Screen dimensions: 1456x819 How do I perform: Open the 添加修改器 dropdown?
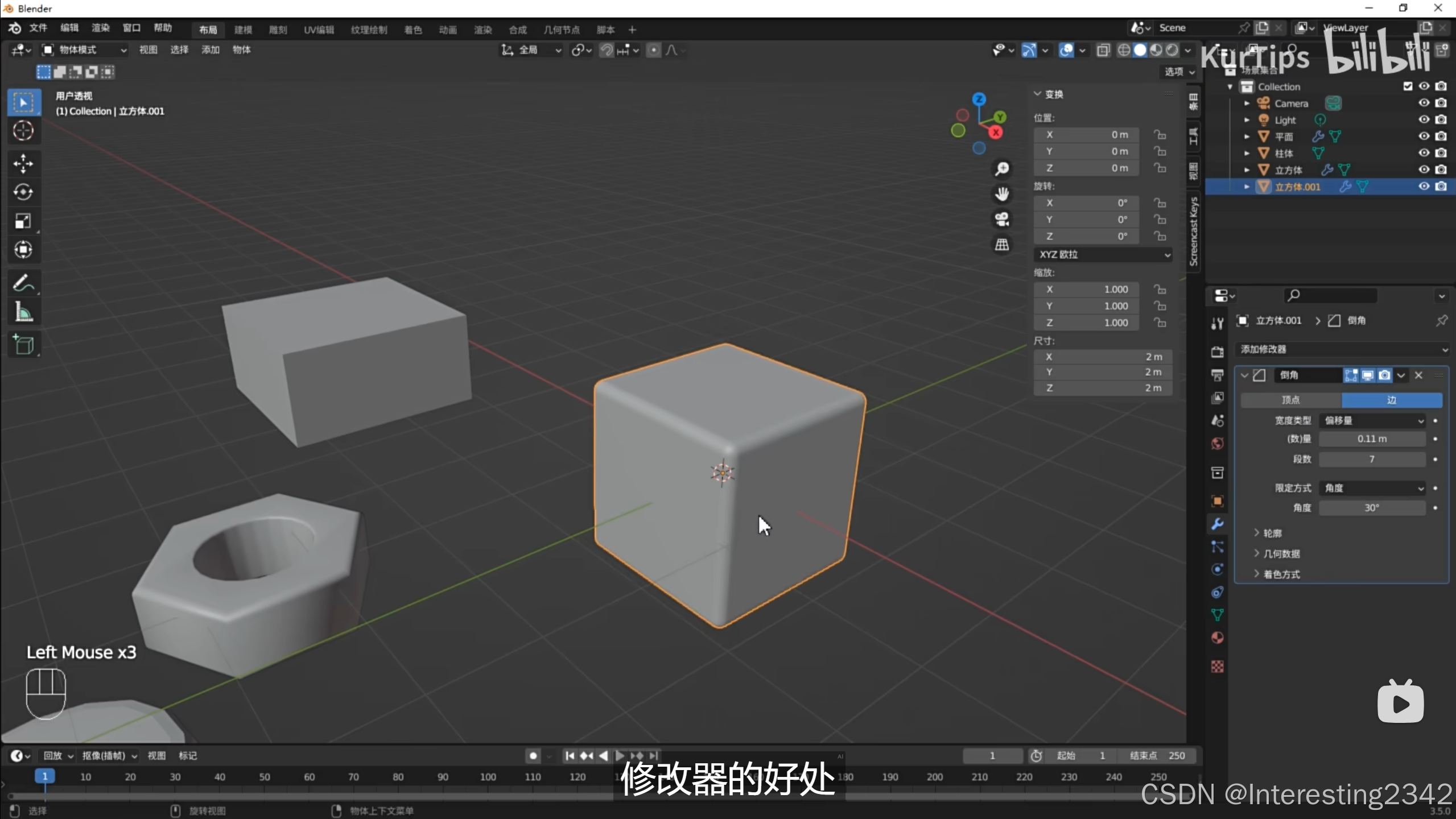point(1343,349)
